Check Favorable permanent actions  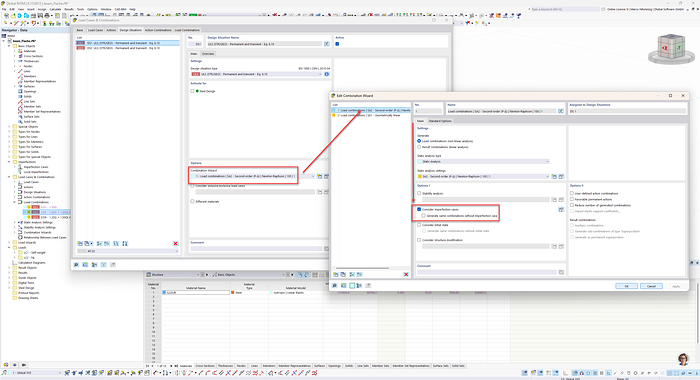point(572,199)
